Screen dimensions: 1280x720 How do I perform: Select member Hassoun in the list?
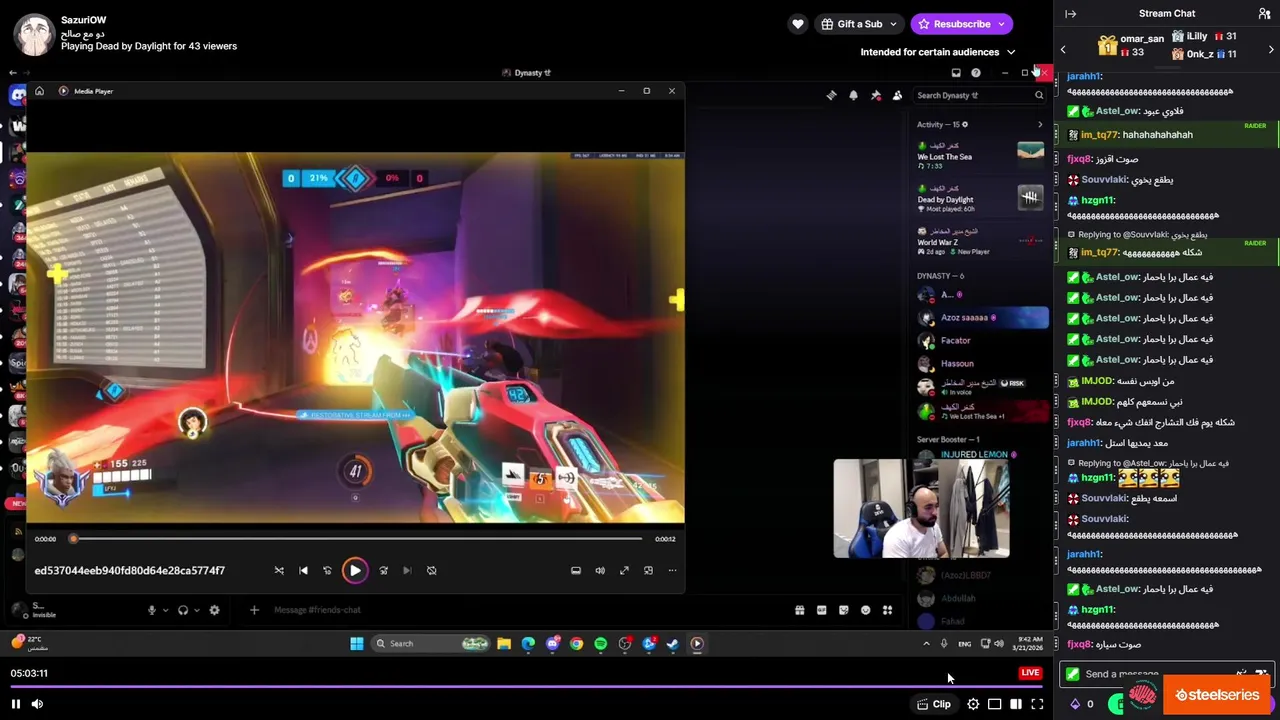point(980,364)
